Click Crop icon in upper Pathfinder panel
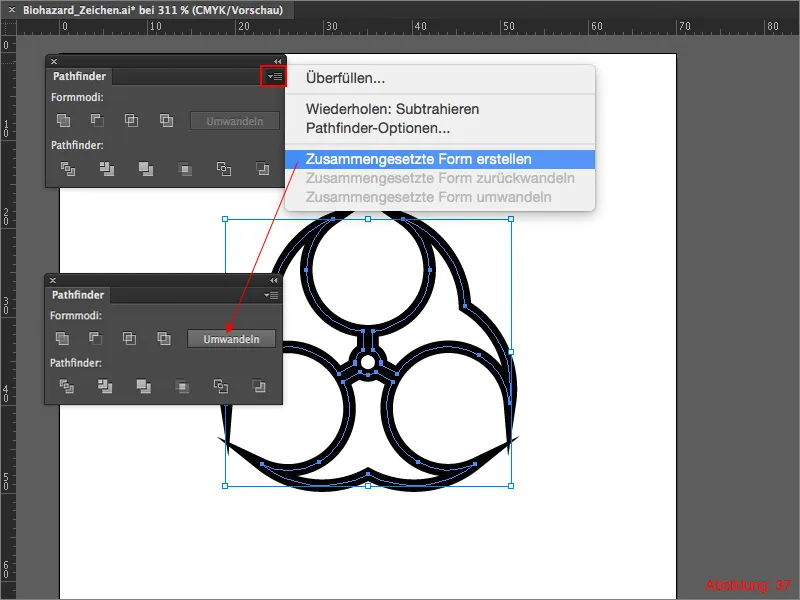 (185, 168)
